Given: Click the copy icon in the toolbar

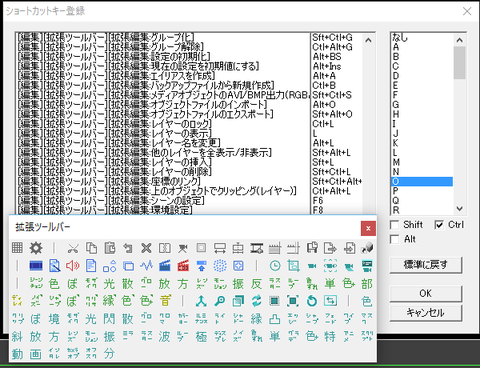Looking at the screenshot, I should coord(91,248).
